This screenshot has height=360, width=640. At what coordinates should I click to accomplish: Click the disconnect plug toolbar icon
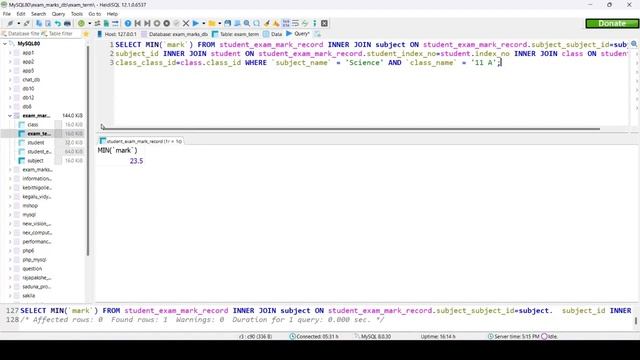26,23
